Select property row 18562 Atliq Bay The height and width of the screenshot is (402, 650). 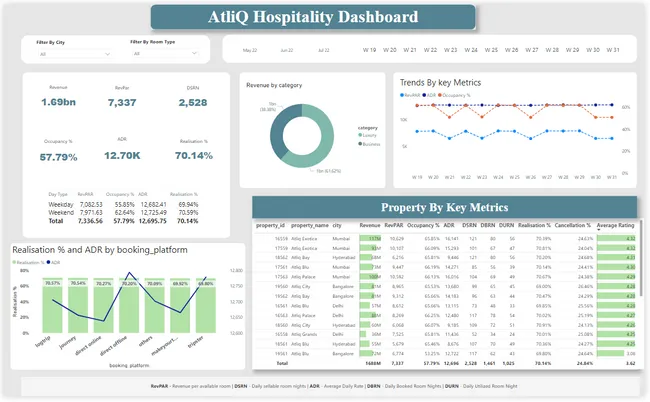[445, 258]
